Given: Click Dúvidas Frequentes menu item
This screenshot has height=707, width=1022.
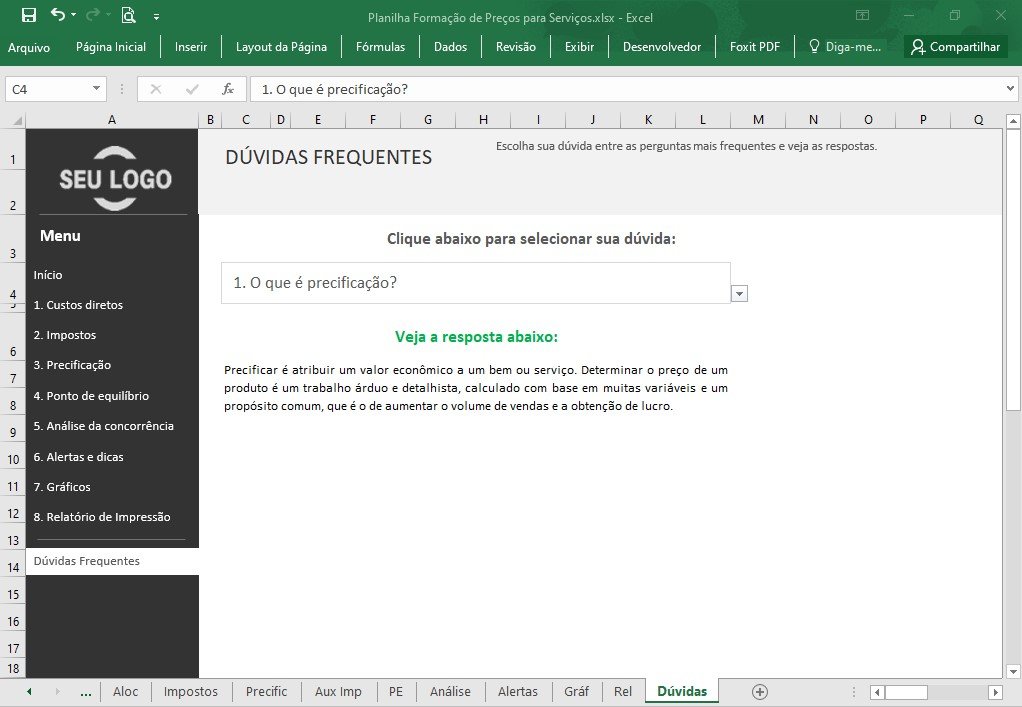Looking at the screenshot, I should pyautogui.click(x=112, y=561).
